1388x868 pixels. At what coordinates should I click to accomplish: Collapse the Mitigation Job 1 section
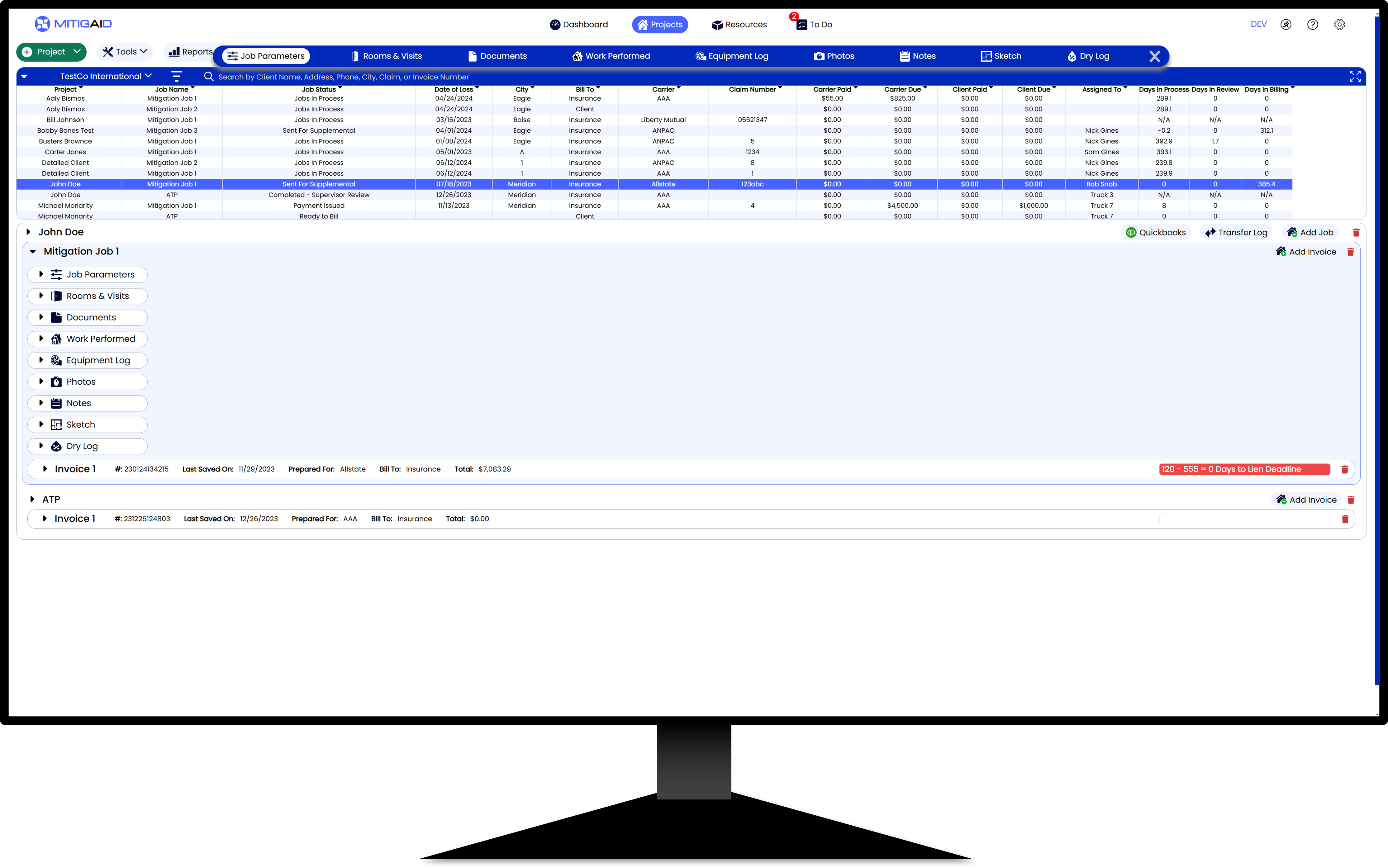pyautogui.click(x=33, y=251)
